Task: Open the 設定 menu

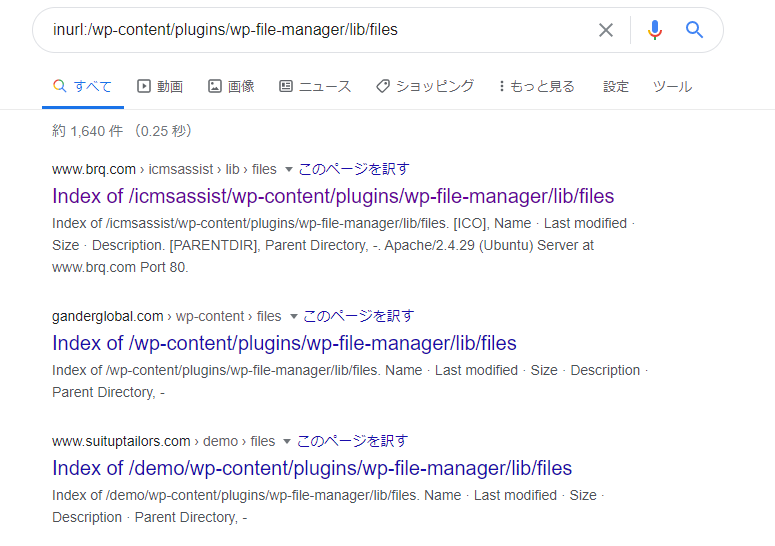Action: point(616,86)
